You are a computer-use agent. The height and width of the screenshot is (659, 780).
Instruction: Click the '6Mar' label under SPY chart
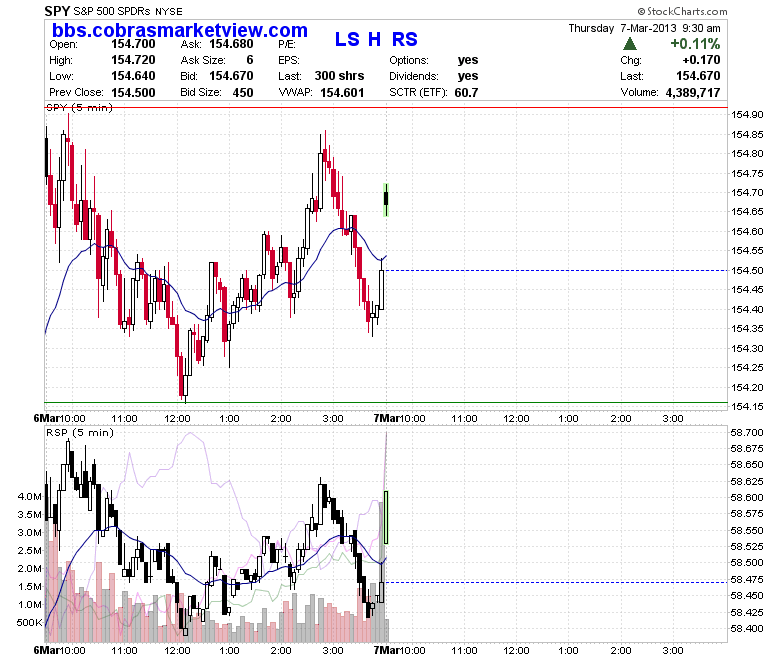pos(46,418)
